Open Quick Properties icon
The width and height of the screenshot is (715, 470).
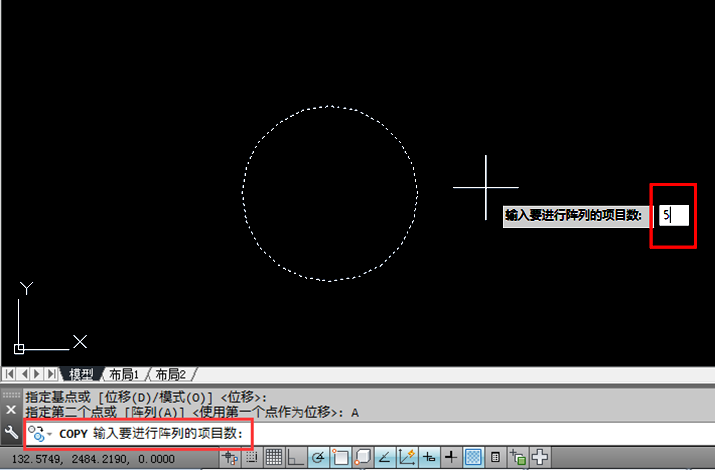(495, 457)
